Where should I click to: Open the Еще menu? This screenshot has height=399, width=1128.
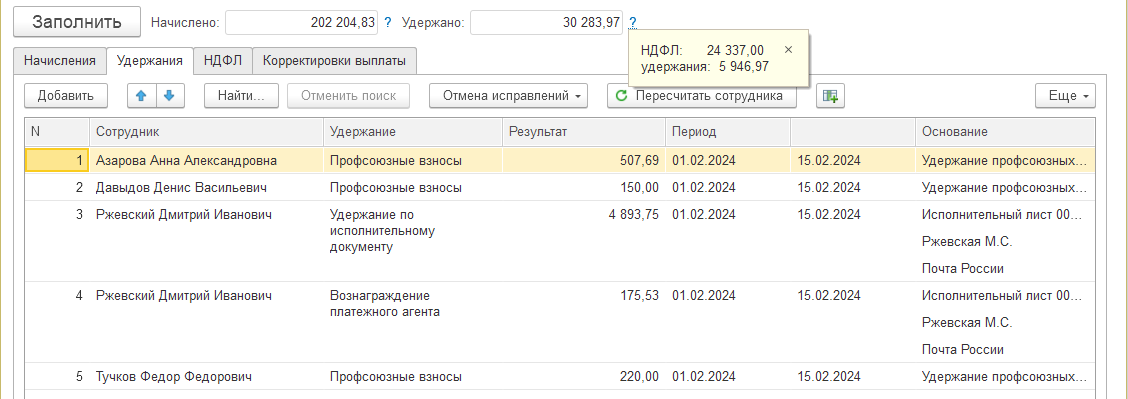click(1065, 96)
